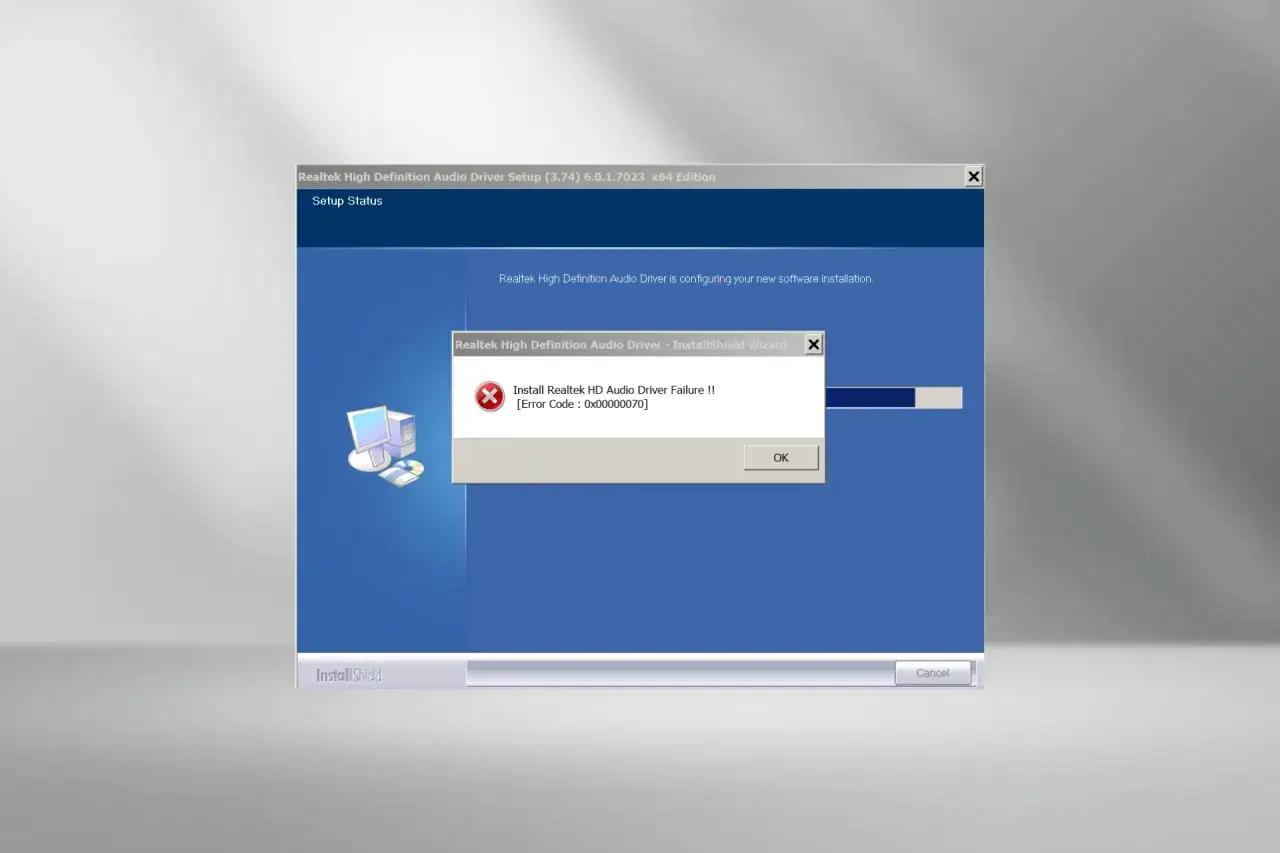Screen dimensions: 1280x853
Task: Click the Setup Status heading
Action: pyautogui.click(x=347, y=201)
